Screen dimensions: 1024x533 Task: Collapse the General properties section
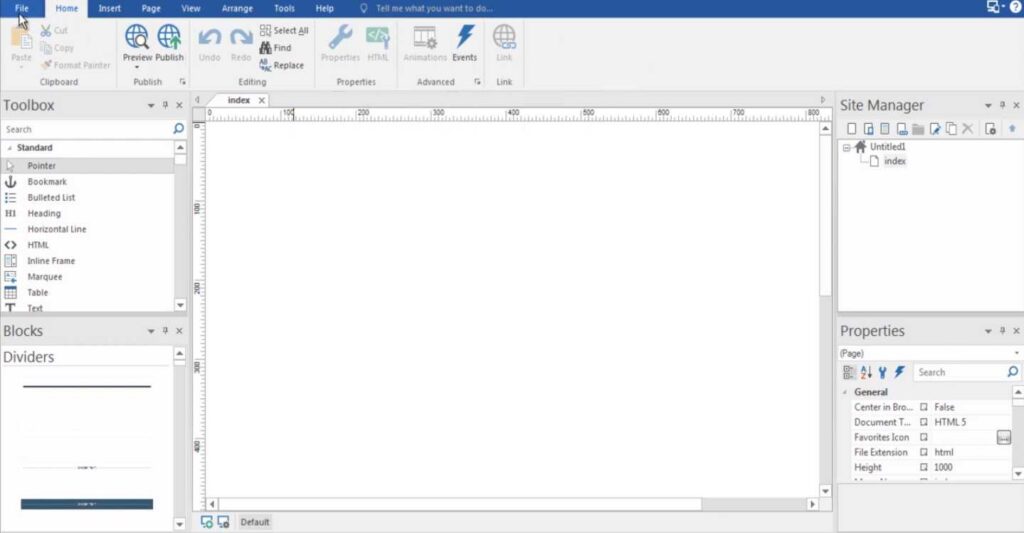click(x=845, y=393)
